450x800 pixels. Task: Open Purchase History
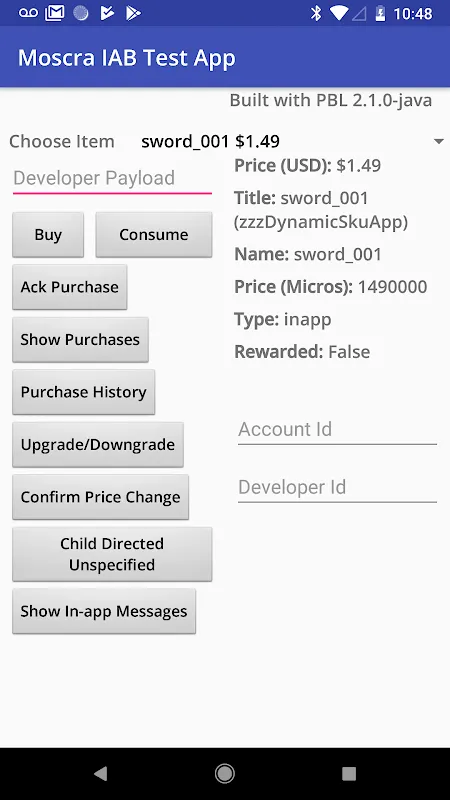pos(84,392)
